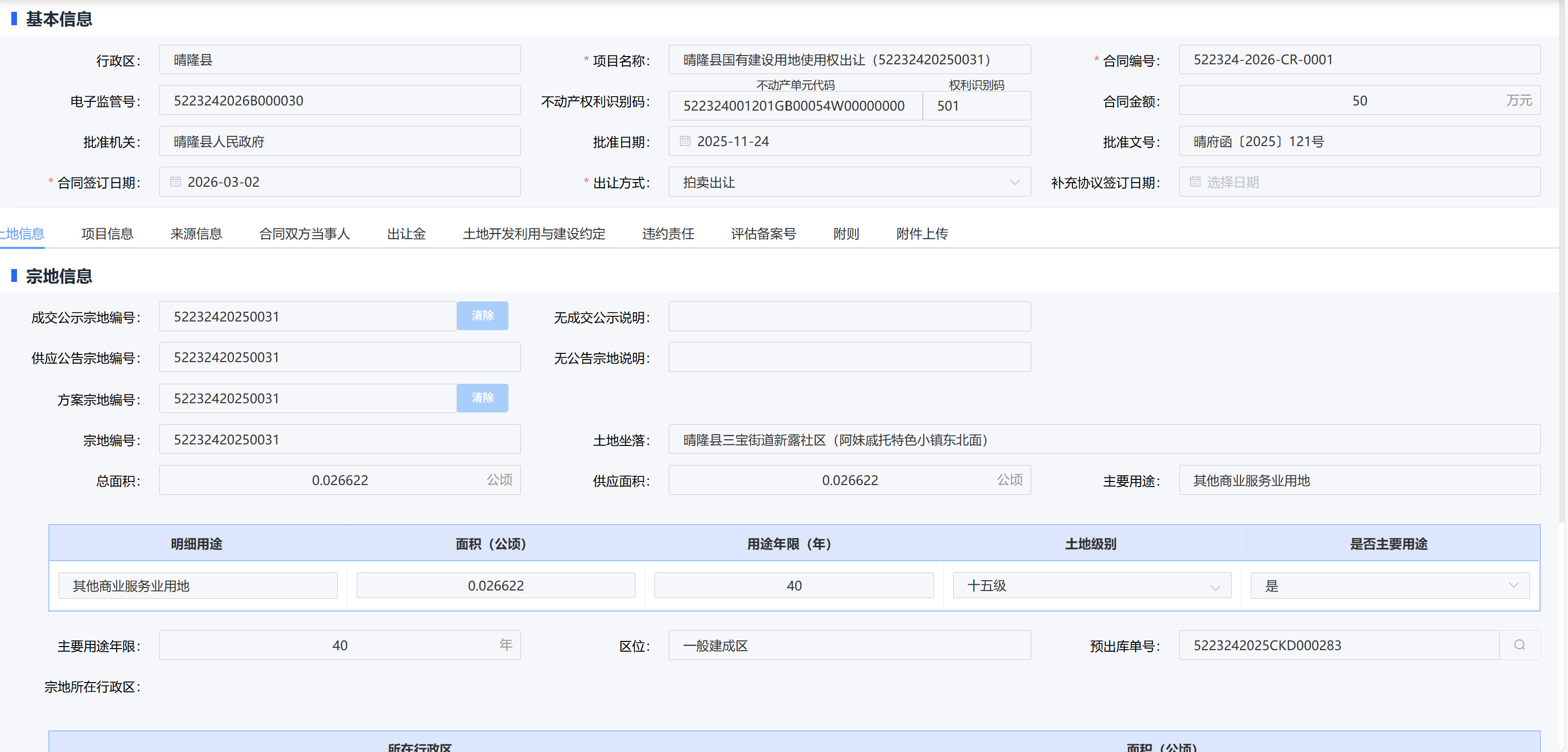
Task: Open the 是否主要用途 dropdown showing 是
Action: (x=1390, y=586)
